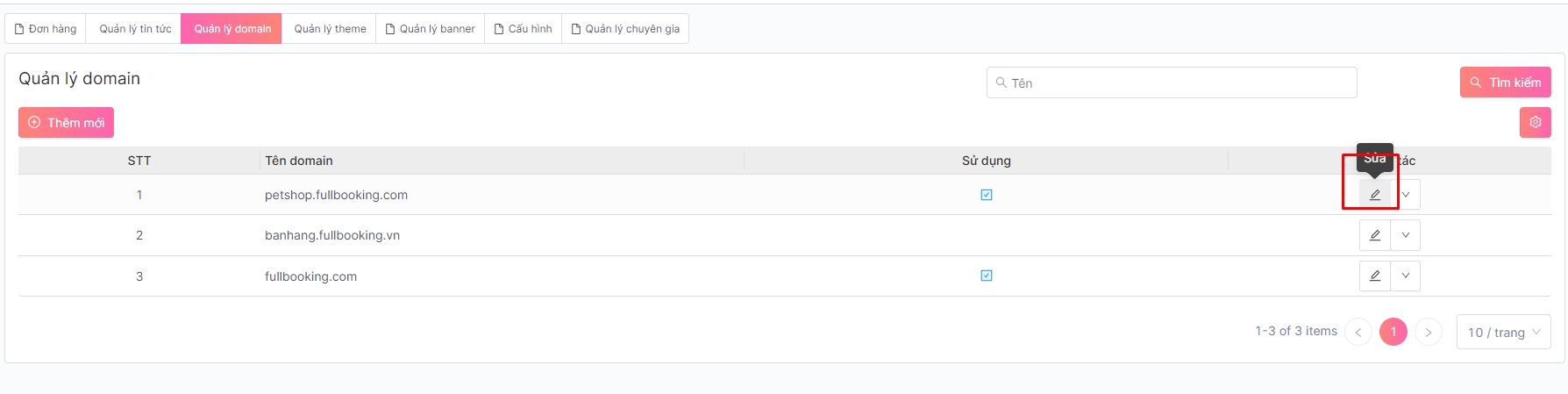The image size is (1568, 394).
Task: Go to the previous page arrow
Action: (1358, 332)
